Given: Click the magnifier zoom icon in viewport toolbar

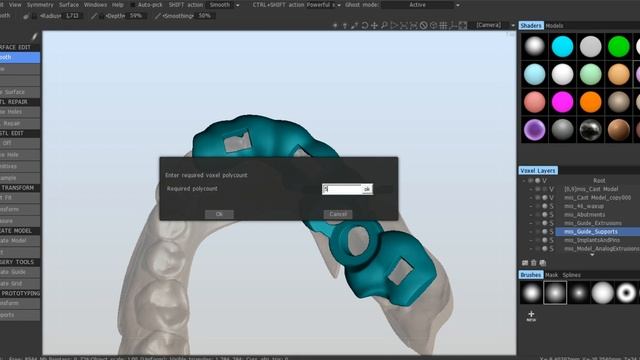Looking at the screenshot, I should [384, 25].
